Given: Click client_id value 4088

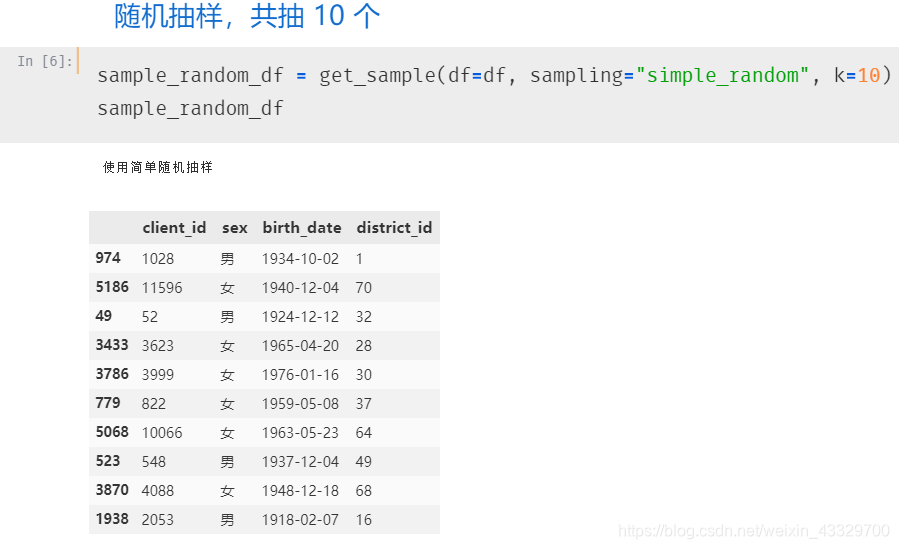Looking at the screenshot, I should (x=158, y=491).
